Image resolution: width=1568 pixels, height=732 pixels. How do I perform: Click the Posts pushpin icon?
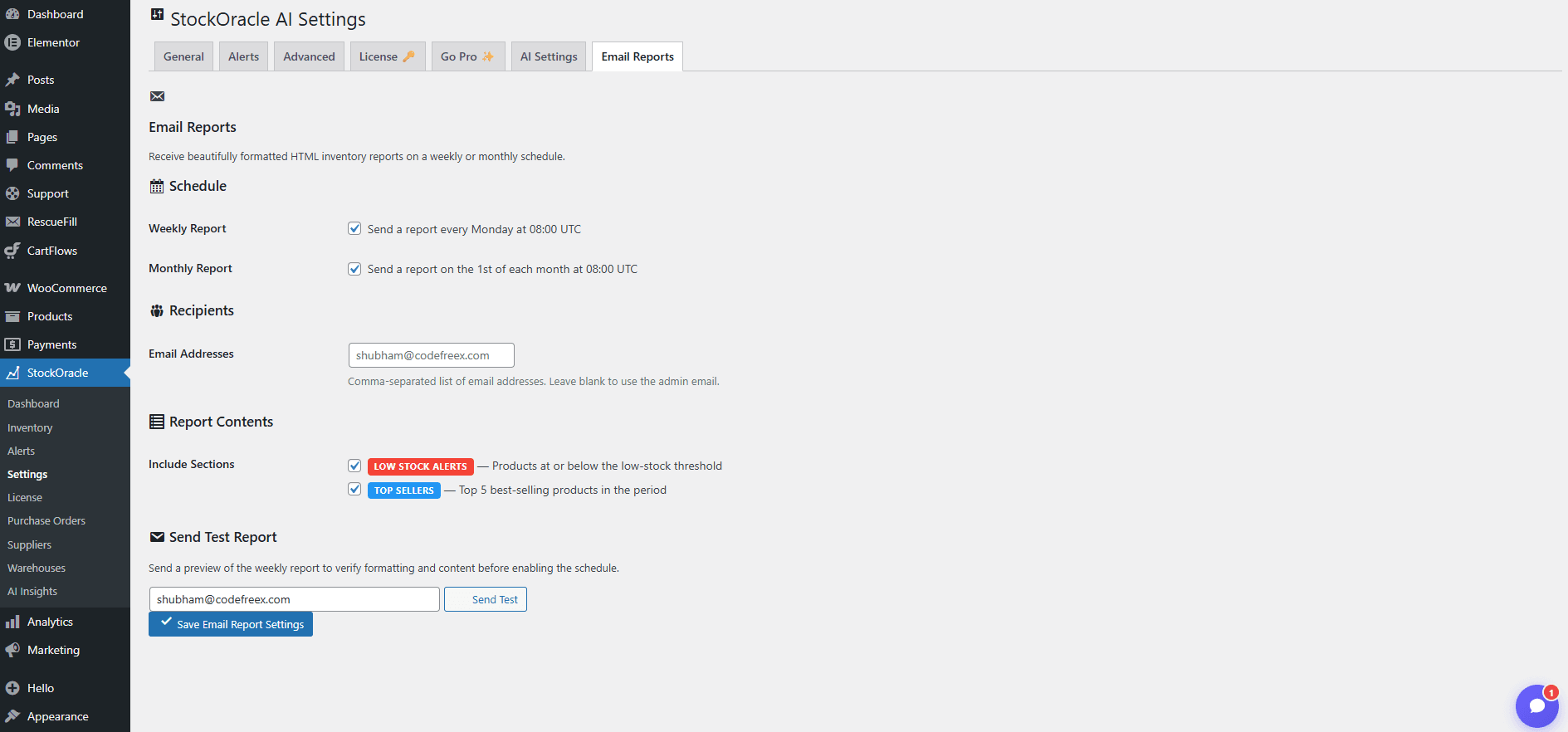[x=12, y=80]
